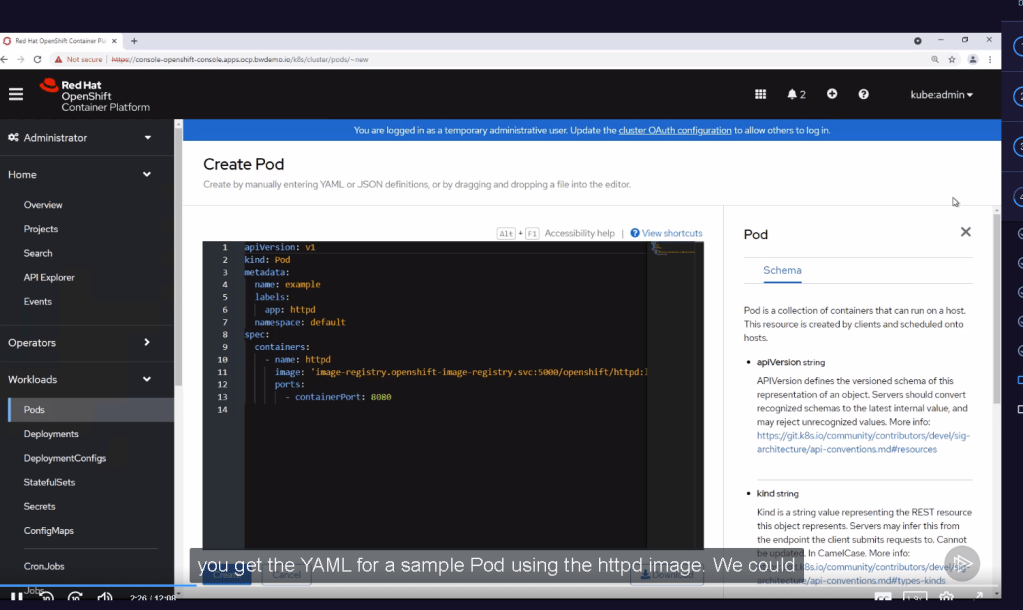The width and height of the screenshot is (1023, 610).
Task: Click the editor minimap preview
Action: coord(675,250)
